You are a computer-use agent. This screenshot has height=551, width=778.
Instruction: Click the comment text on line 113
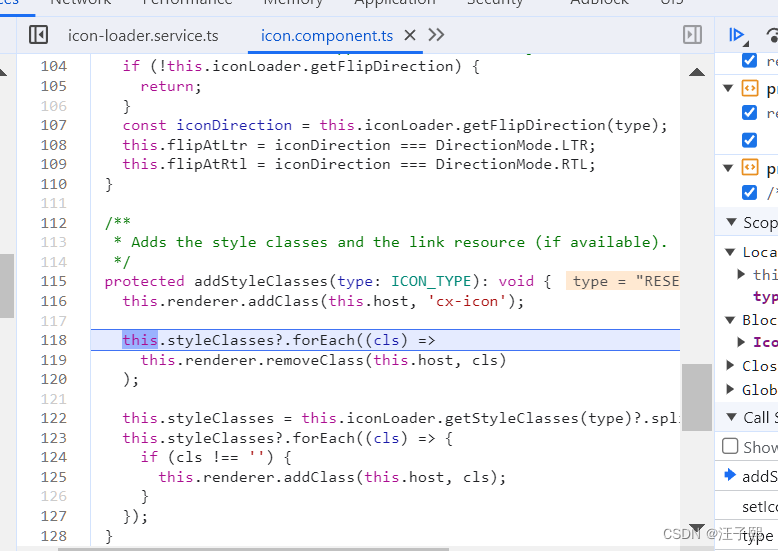click(390, 242)
